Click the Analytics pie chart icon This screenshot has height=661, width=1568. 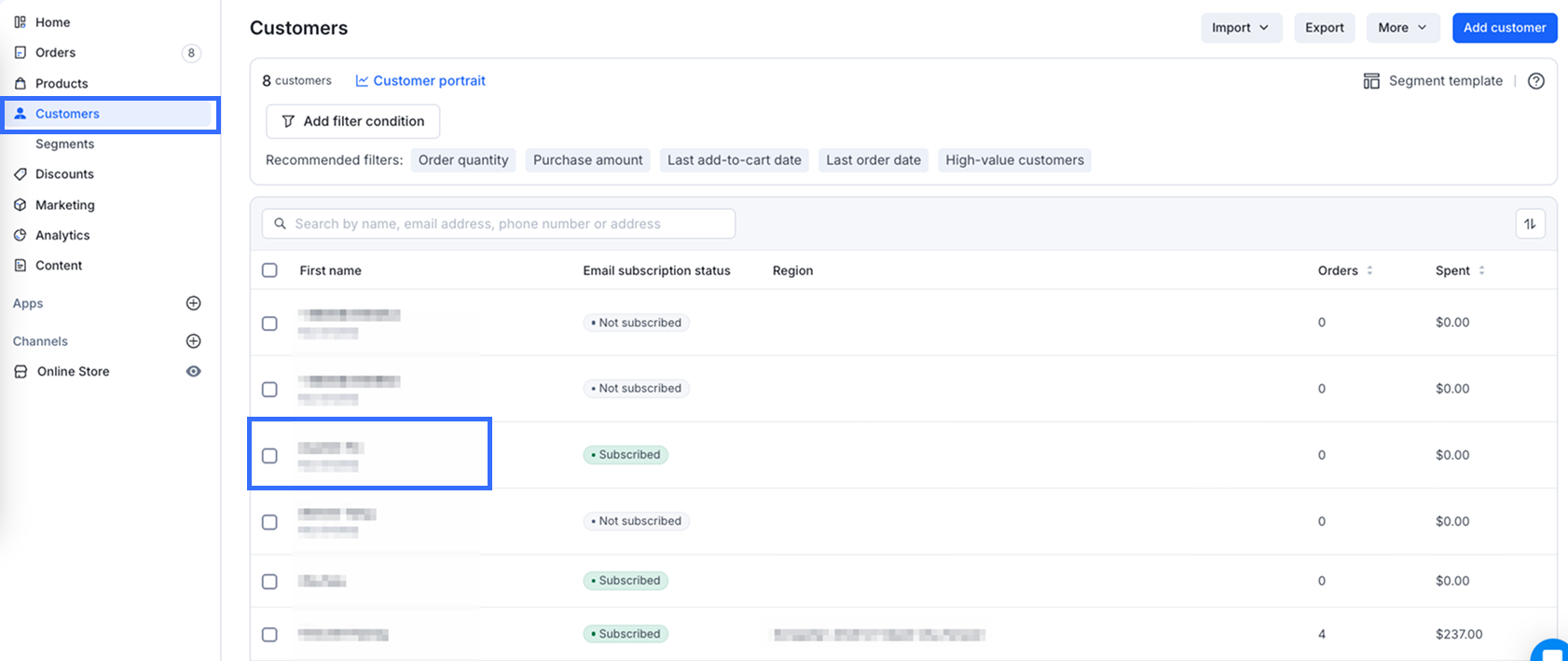click(20, 236)
